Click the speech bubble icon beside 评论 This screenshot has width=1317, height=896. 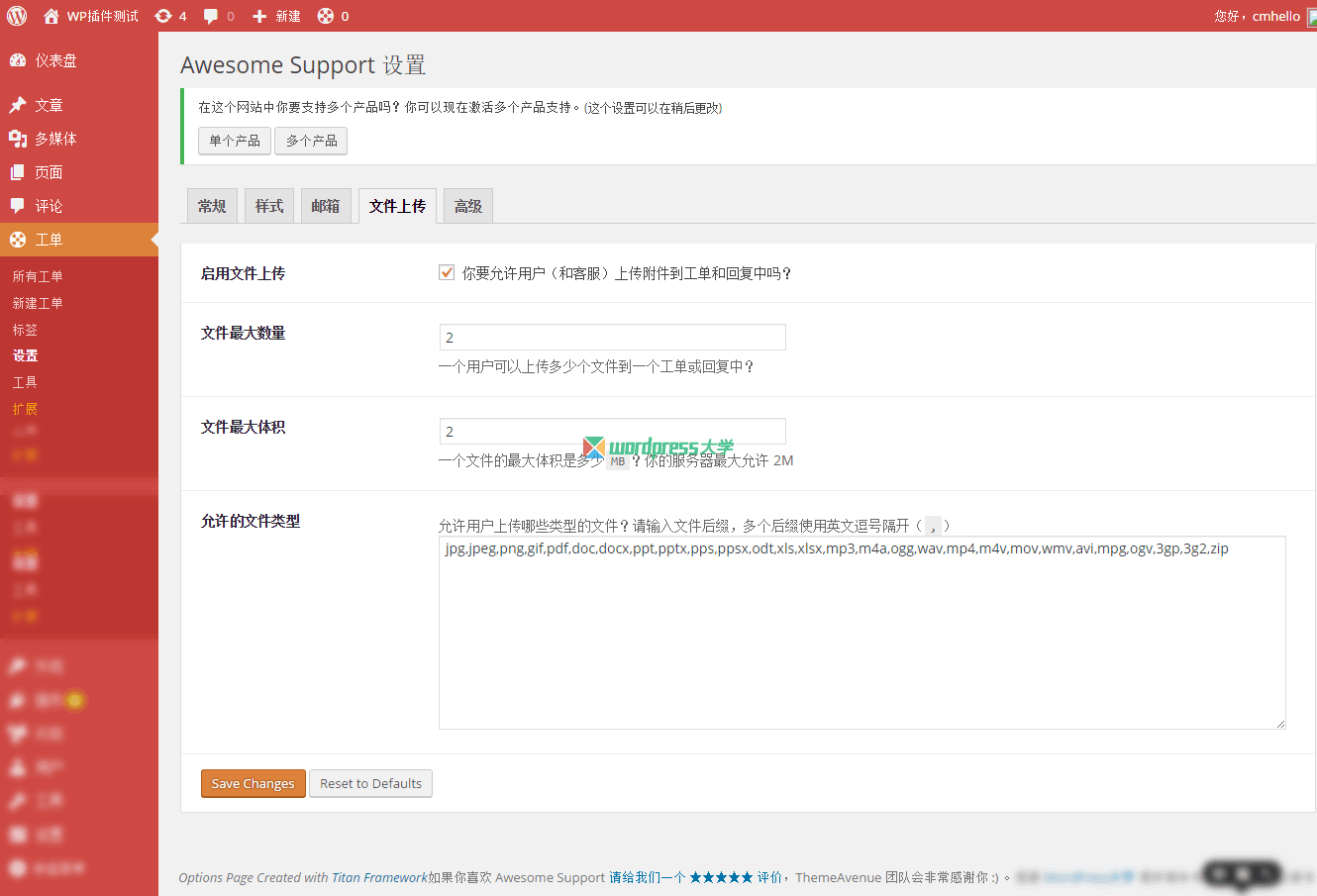[18, 206]
